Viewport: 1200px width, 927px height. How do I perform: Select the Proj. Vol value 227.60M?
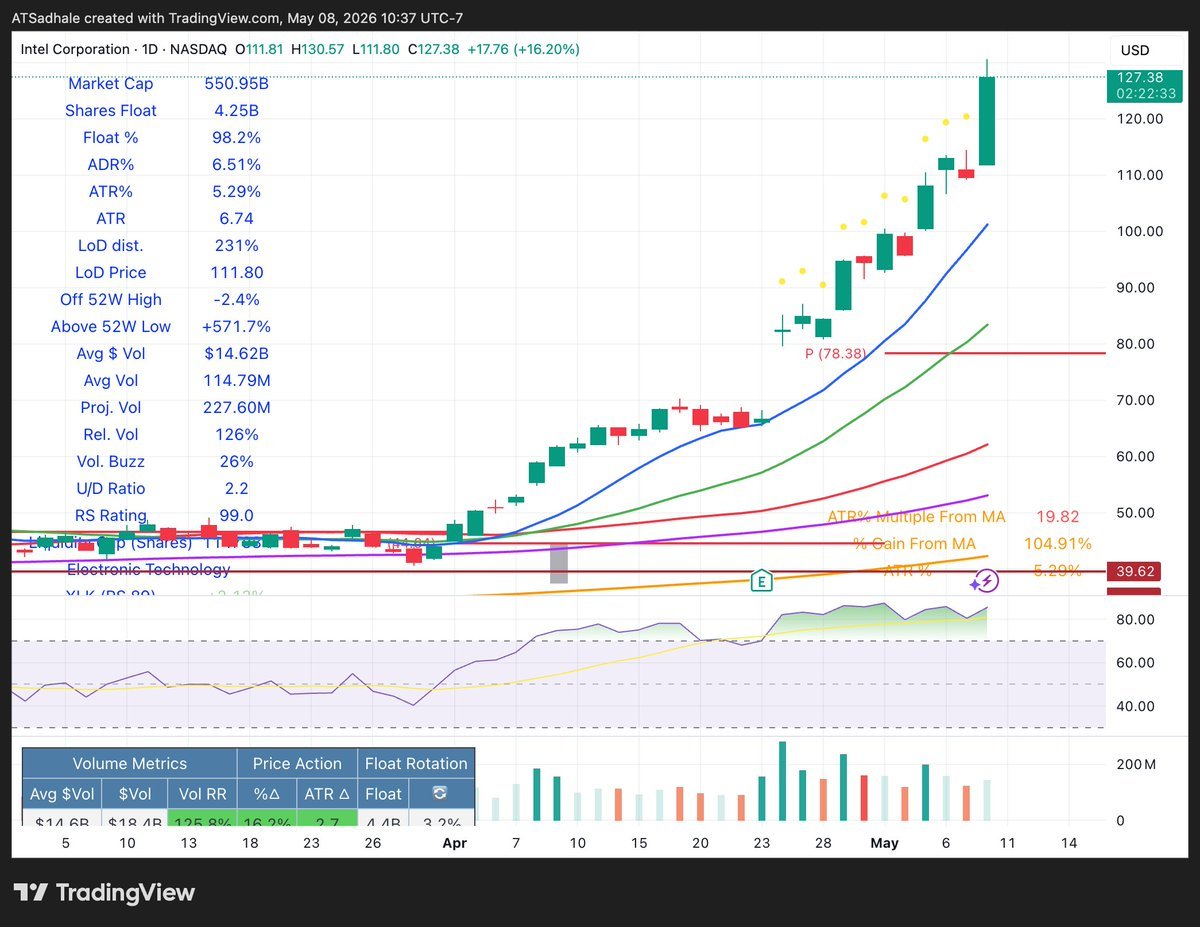click(x=236, y=408)
